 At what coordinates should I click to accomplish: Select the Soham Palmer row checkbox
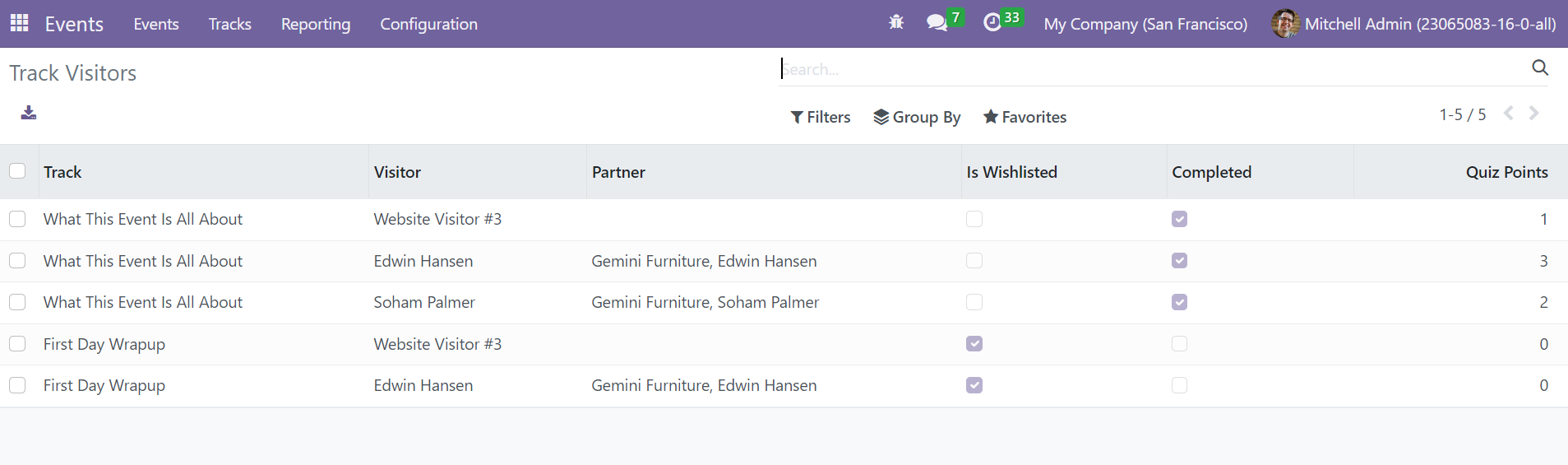click(x=17, y=302)
